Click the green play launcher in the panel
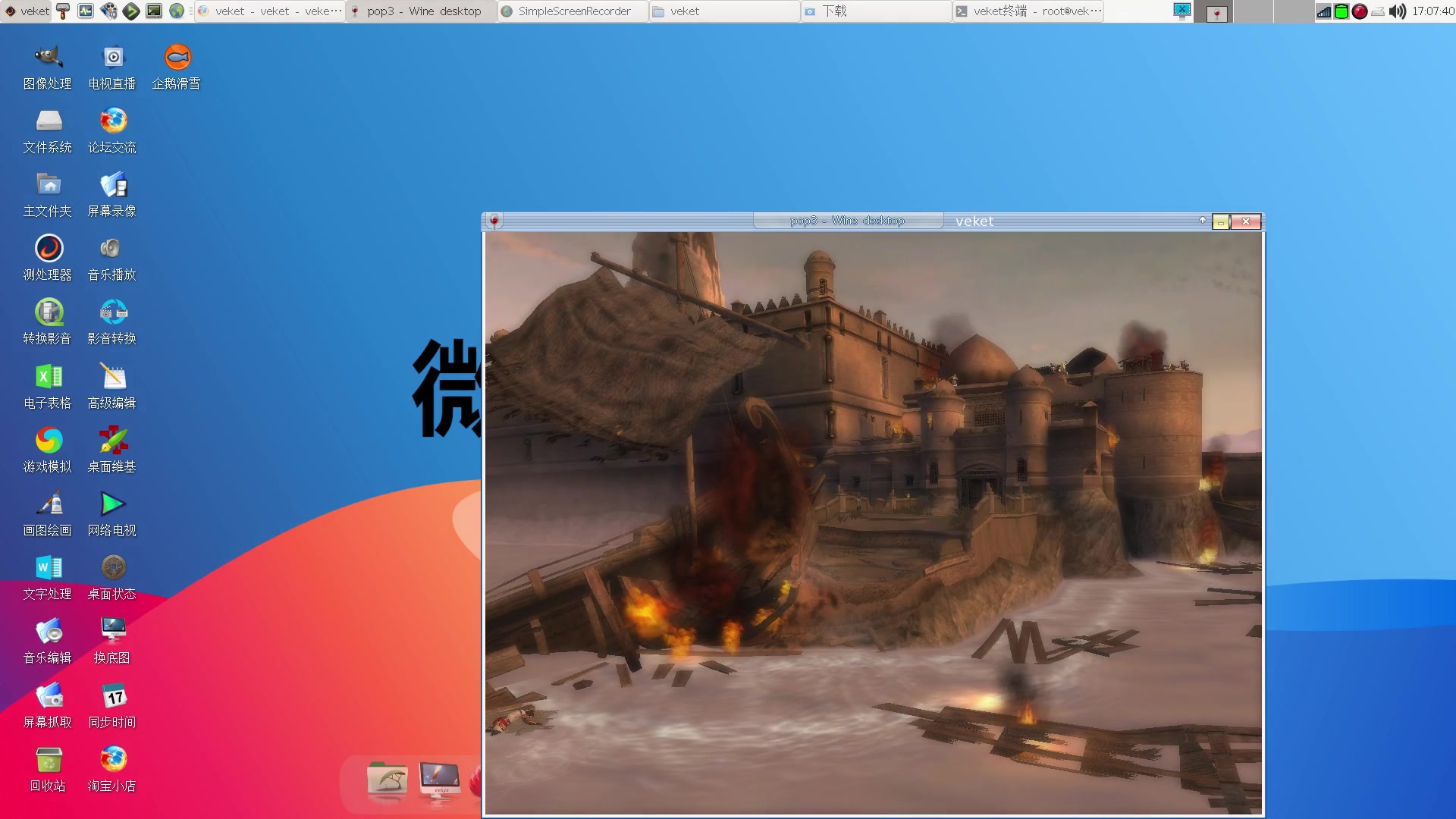The image size is (1456, 819). 131,11
